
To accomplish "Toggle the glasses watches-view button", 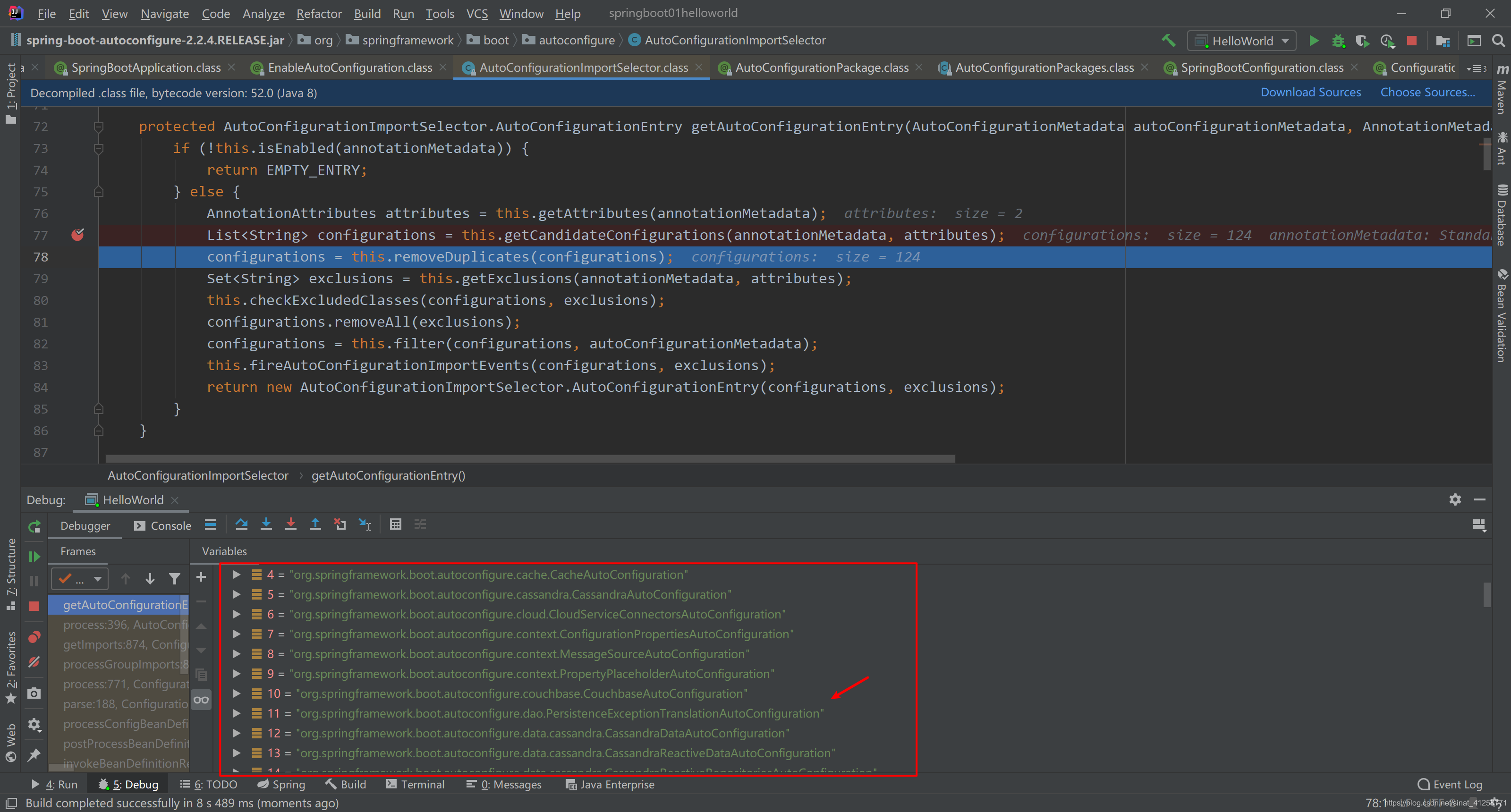I will (201, 700).
